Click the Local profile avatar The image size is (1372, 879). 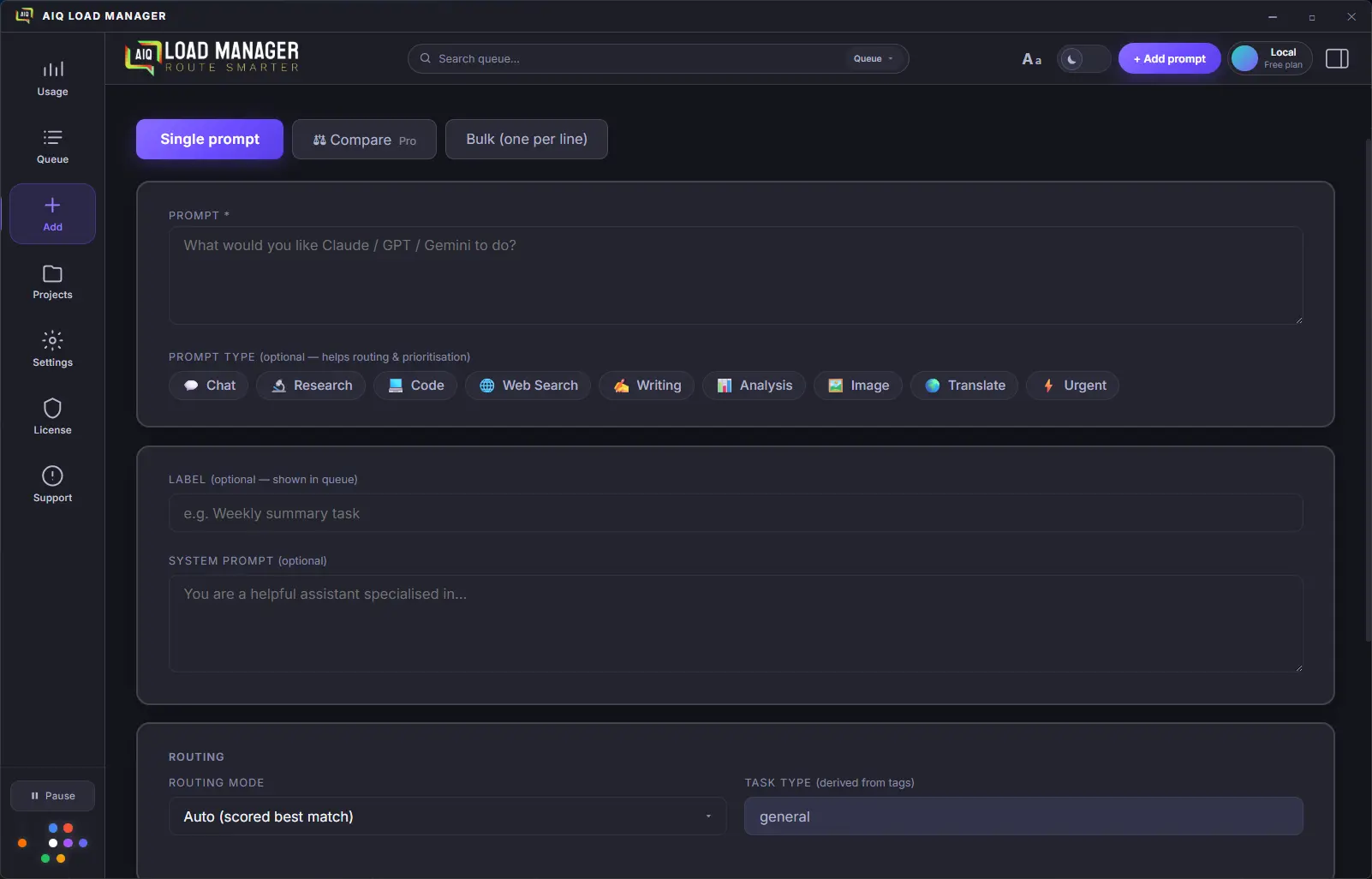[1244, 58]
